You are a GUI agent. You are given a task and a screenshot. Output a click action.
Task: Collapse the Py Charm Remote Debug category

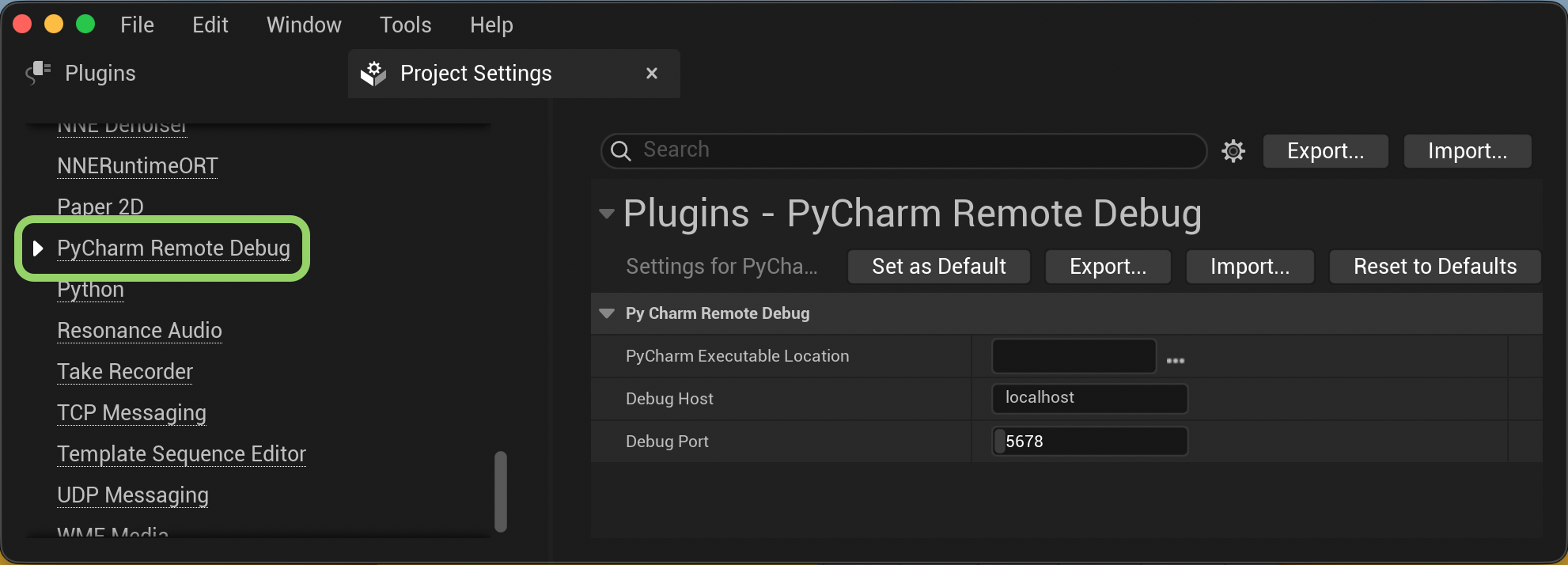(x=607, y=313)
